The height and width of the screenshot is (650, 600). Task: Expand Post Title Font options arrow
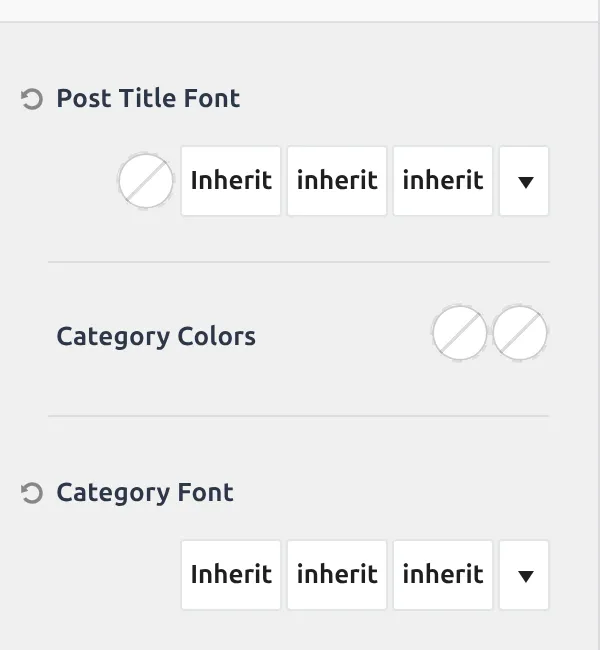coord(524,181)
